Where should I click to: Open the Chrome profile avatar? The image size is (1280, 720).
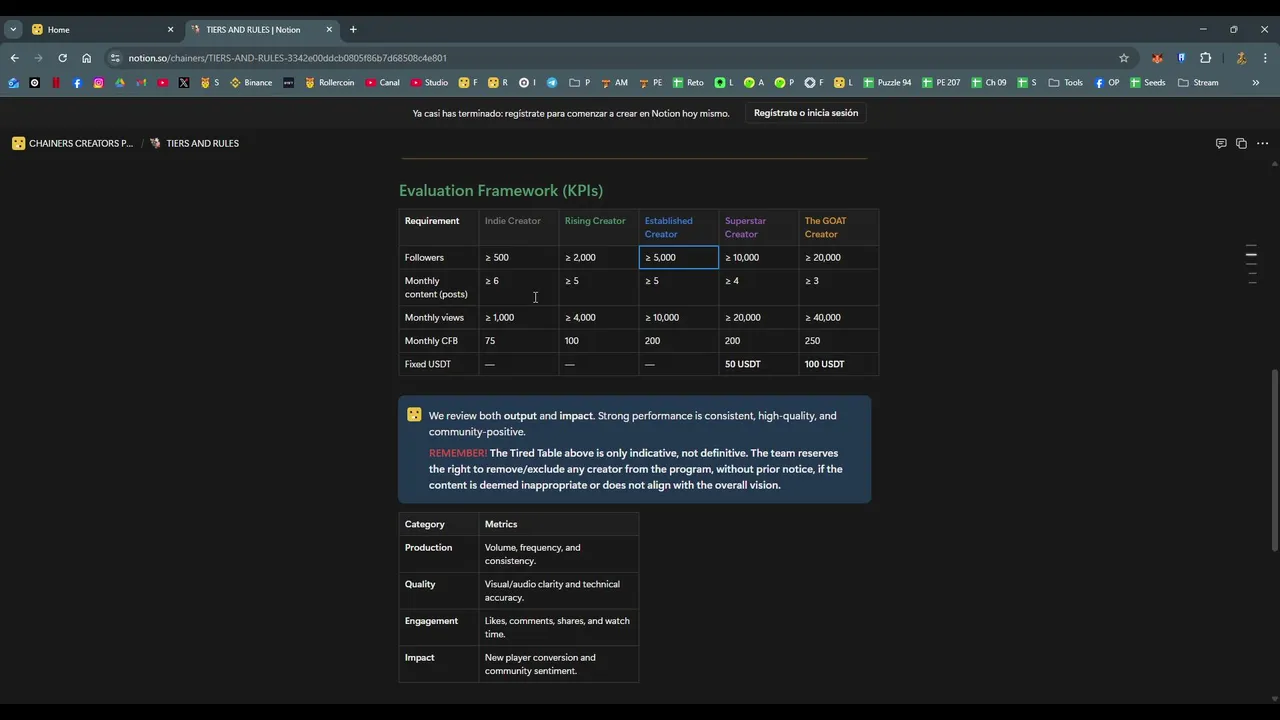pos(1241,58)
